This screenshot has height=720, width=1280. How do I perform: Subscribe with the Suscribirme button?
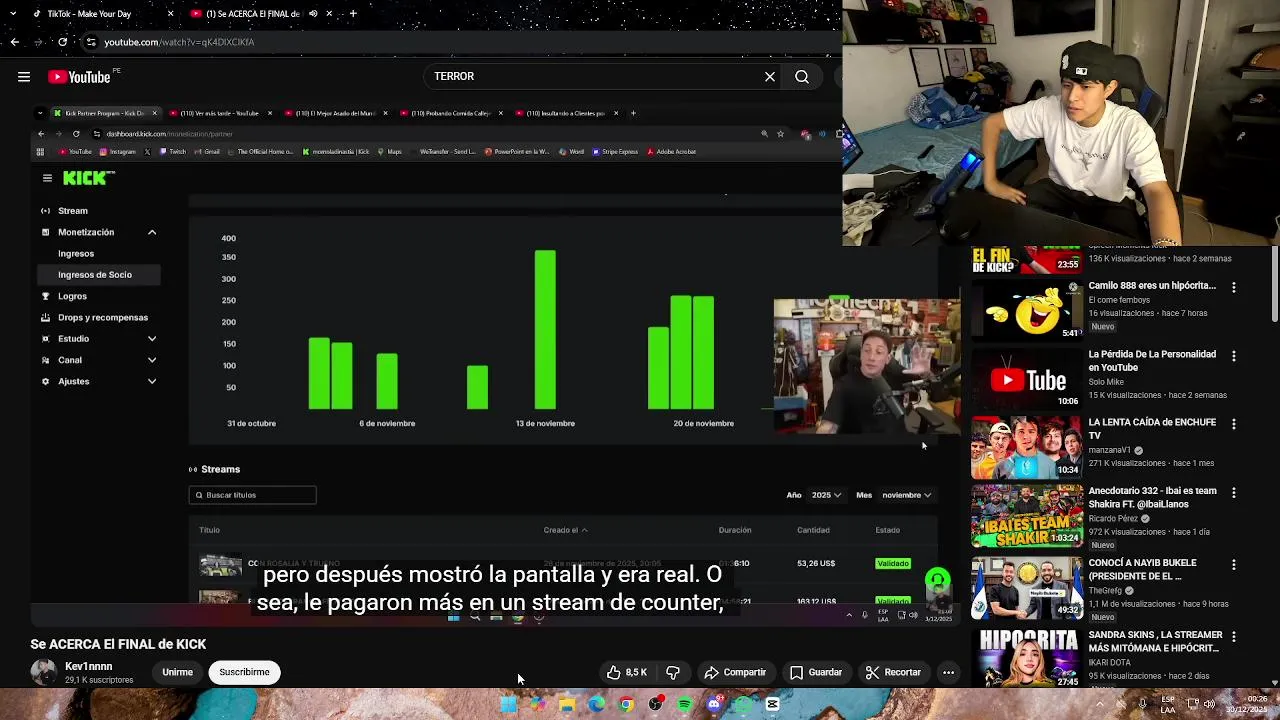pyautogui.click(x=244, y=673)
